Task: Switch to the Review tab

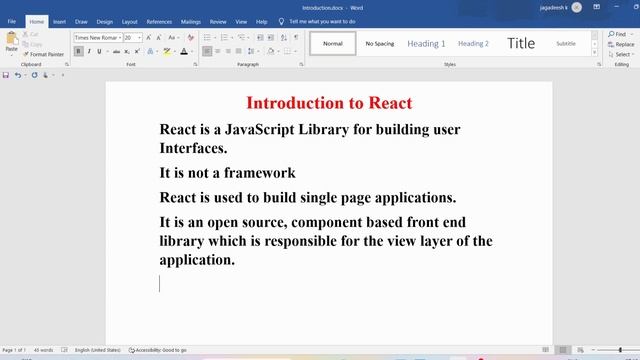Action: click(x=218, y=22)
